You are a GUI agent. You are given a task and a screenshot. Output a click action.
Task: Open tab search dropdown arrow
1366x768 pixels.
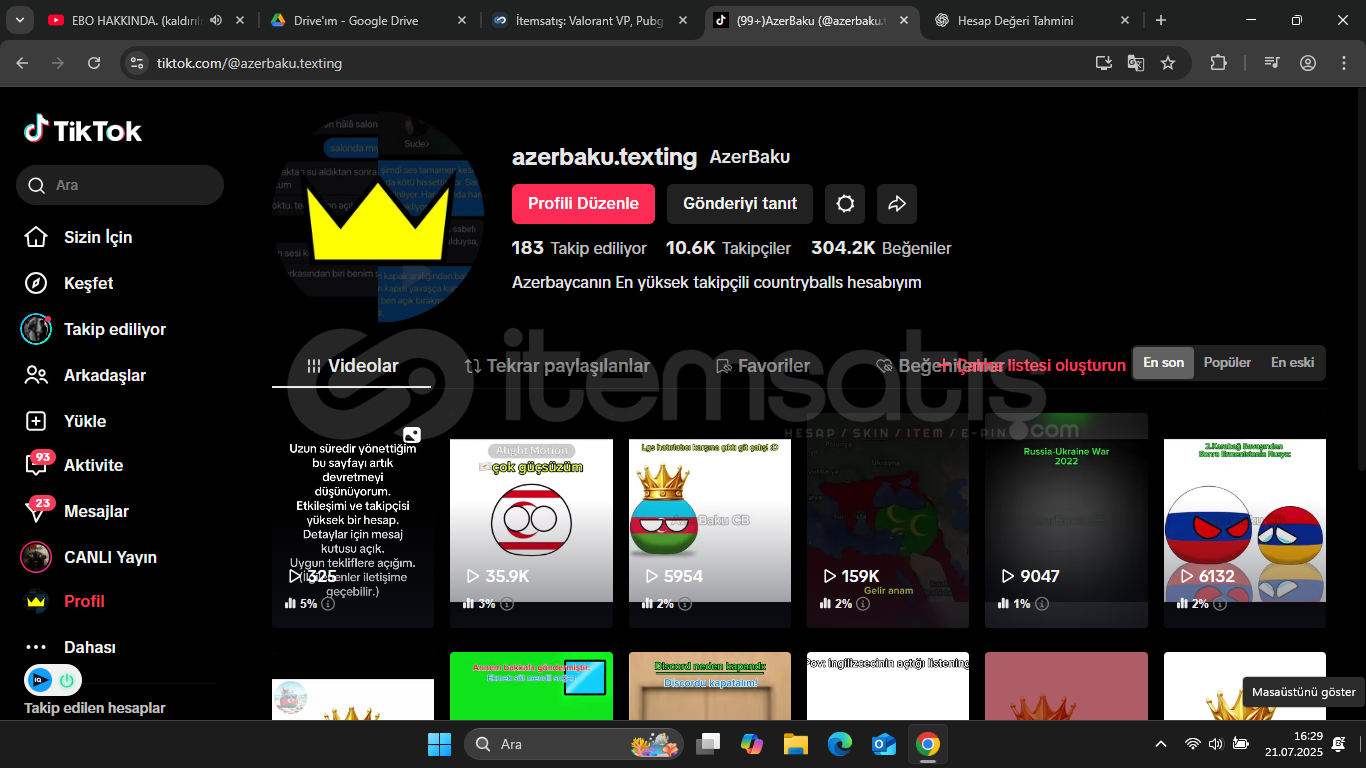click(19, 20)
